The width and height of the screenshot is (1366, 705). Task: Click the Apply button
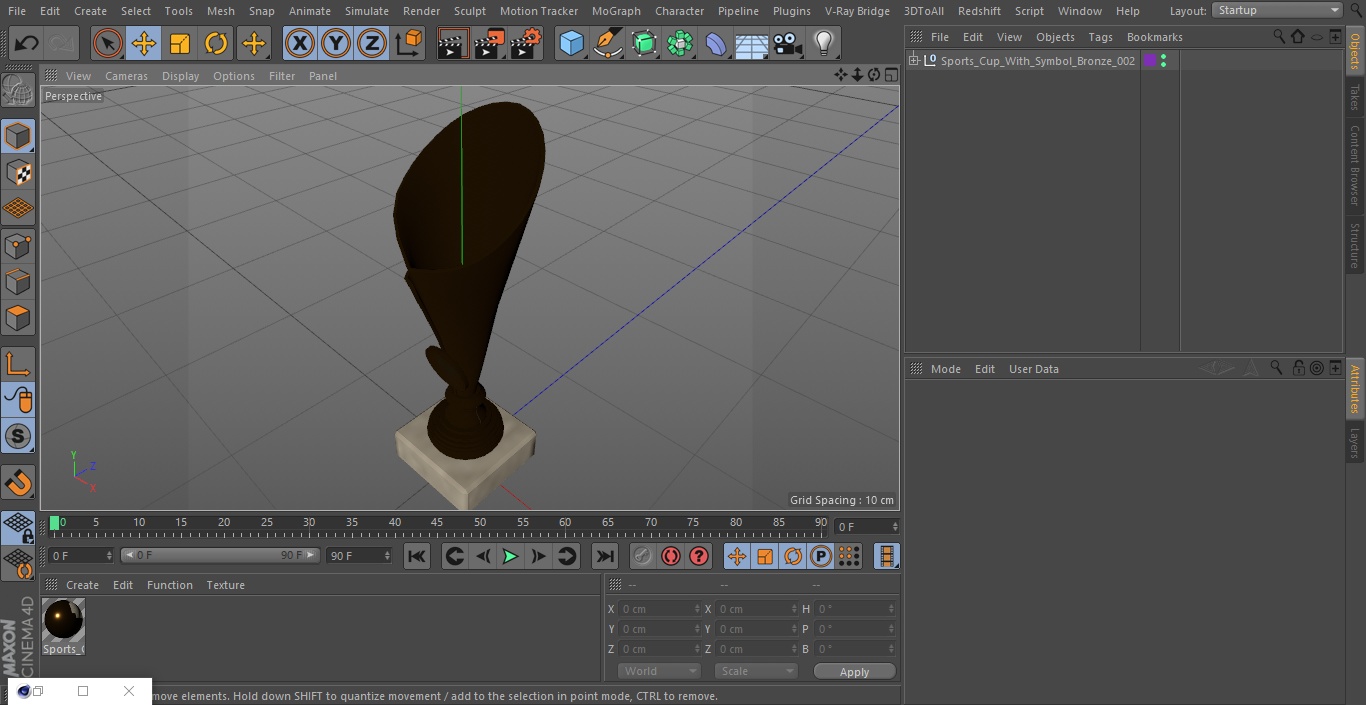[854, 672]
